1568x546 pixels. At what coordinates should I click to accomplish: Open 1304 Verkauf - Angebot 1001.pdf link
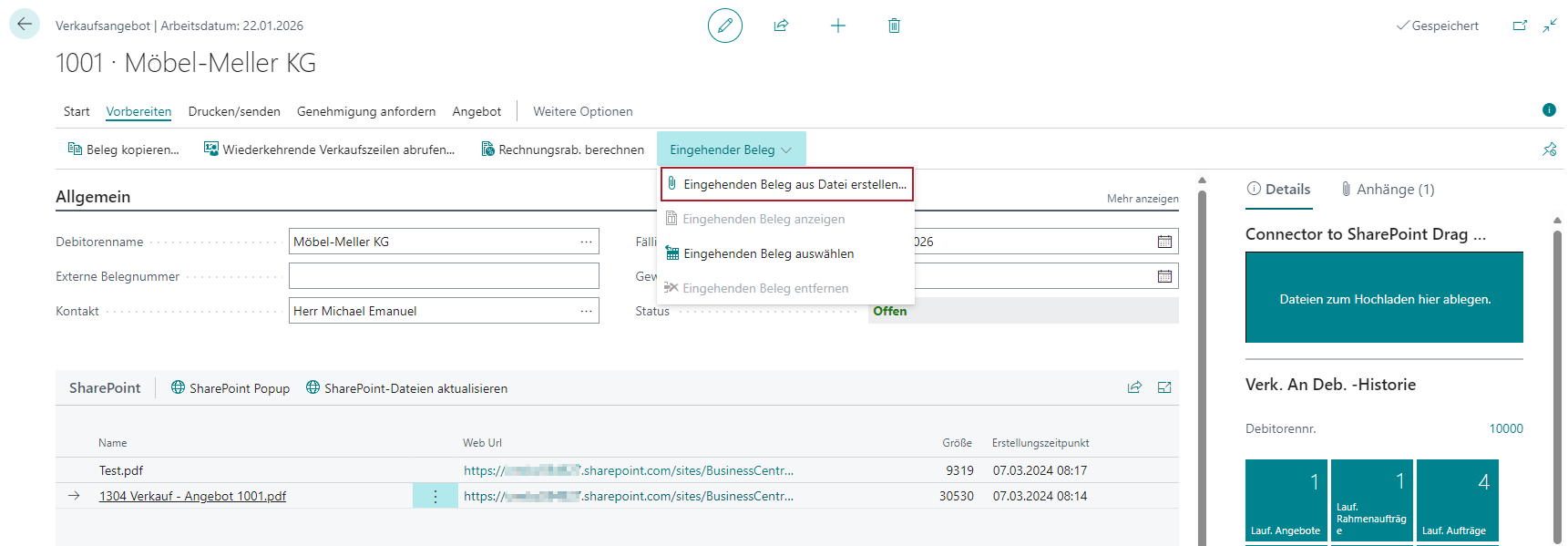192,496
